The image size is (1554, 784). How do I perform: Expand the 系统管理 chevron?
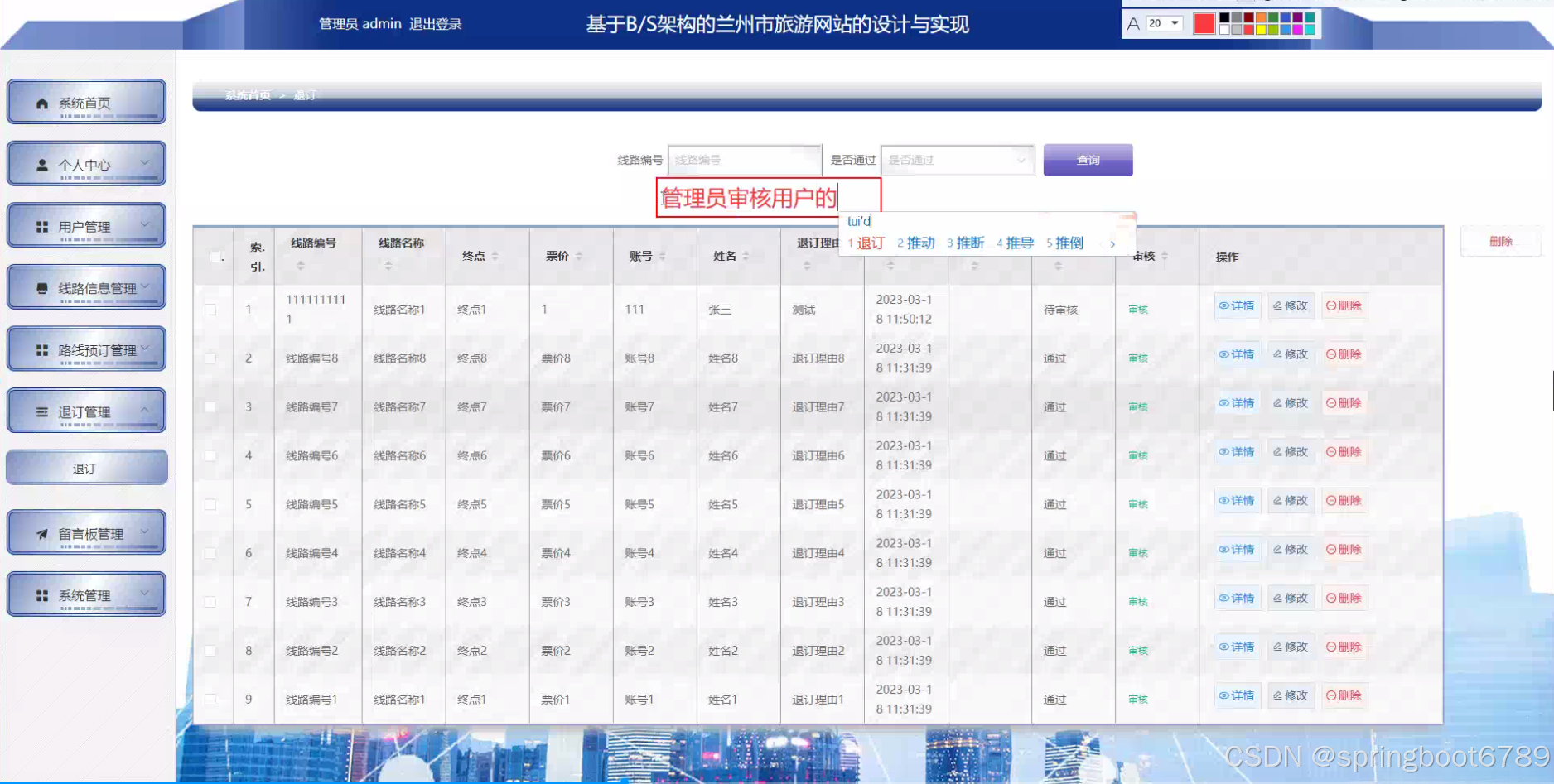[x=145, y=594]
